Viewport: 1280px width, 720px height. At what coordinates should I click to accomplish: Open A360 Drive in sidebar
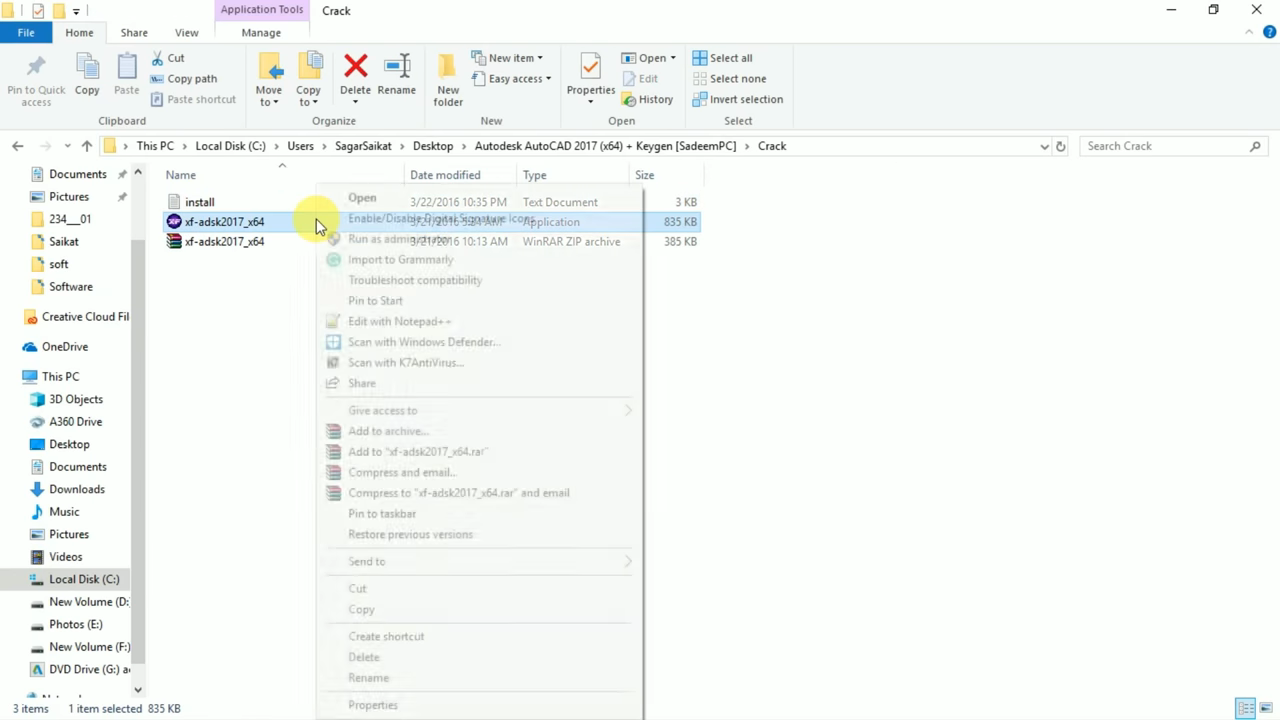point(76,421)
